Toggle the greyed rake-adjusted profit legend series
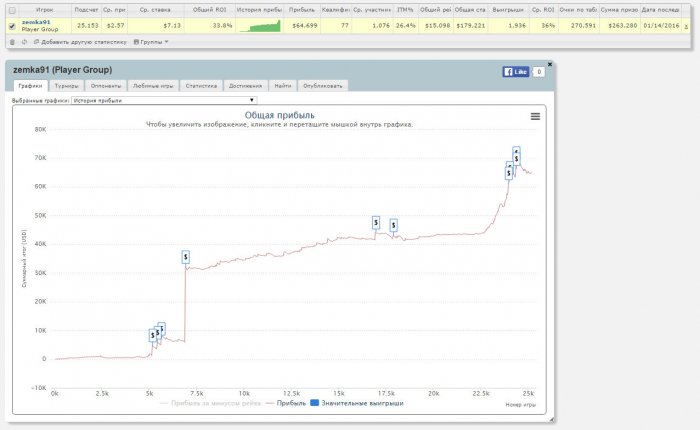 pos(210,403)
